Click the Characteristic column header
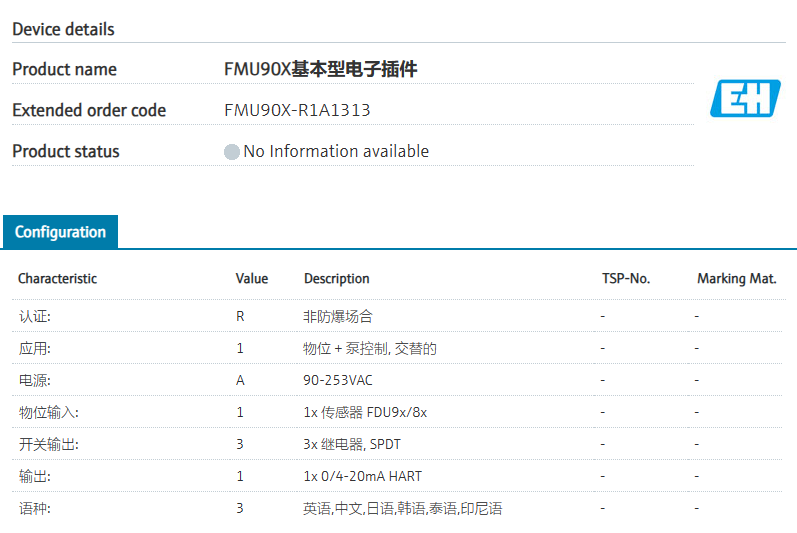The height and width of the screenshot is (533, 797). click(57, 279)
